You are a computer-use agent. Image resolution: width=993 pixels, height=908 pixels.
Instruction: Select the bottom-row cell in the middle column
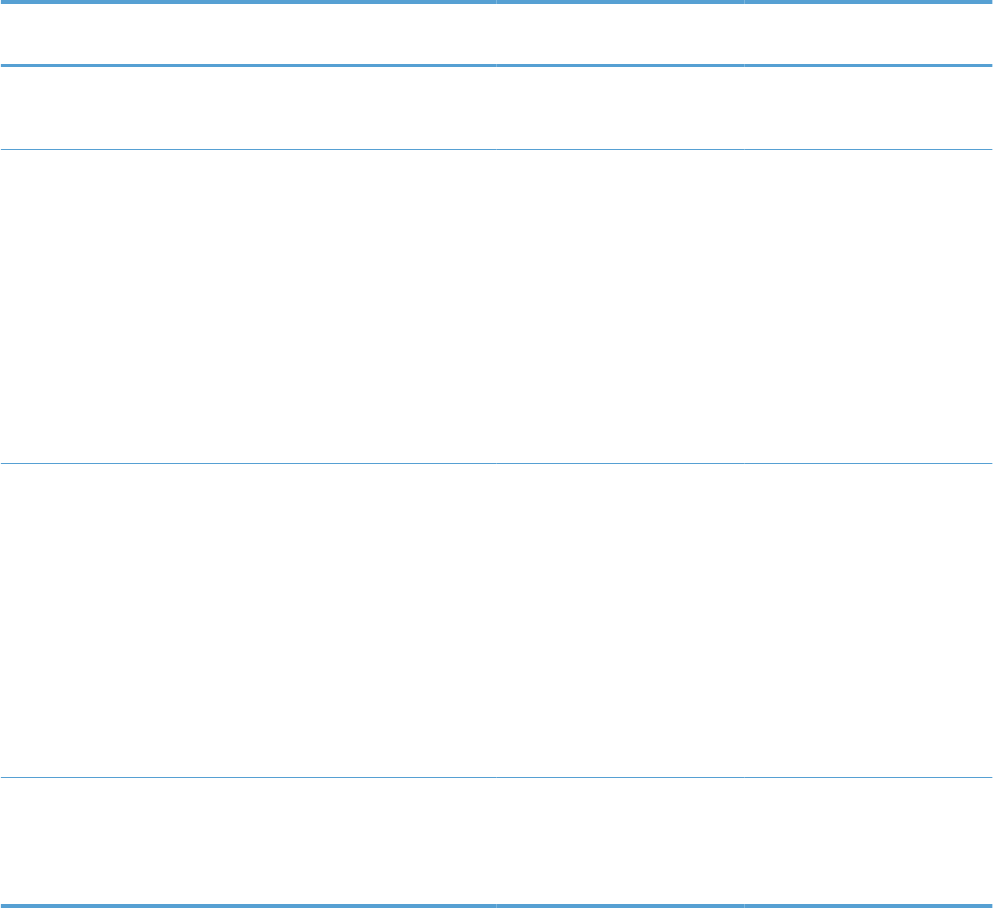click(x=620, y=841)
